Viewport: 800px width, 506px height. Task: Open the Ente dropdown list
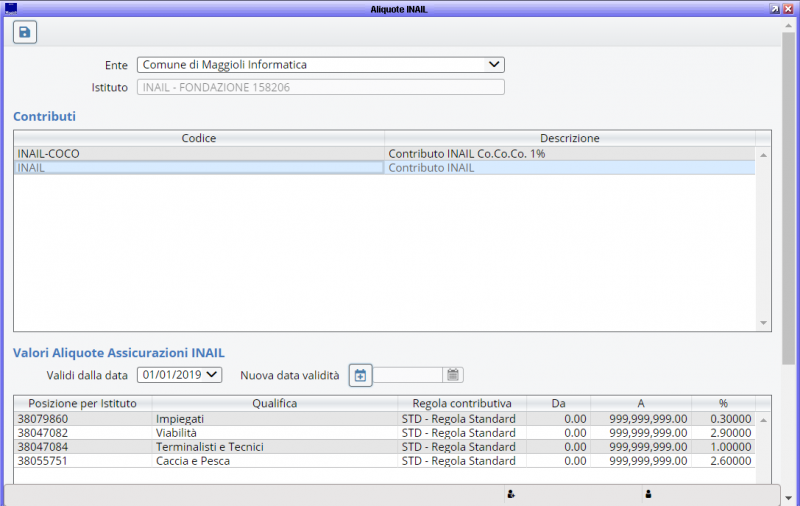[493, 65]
